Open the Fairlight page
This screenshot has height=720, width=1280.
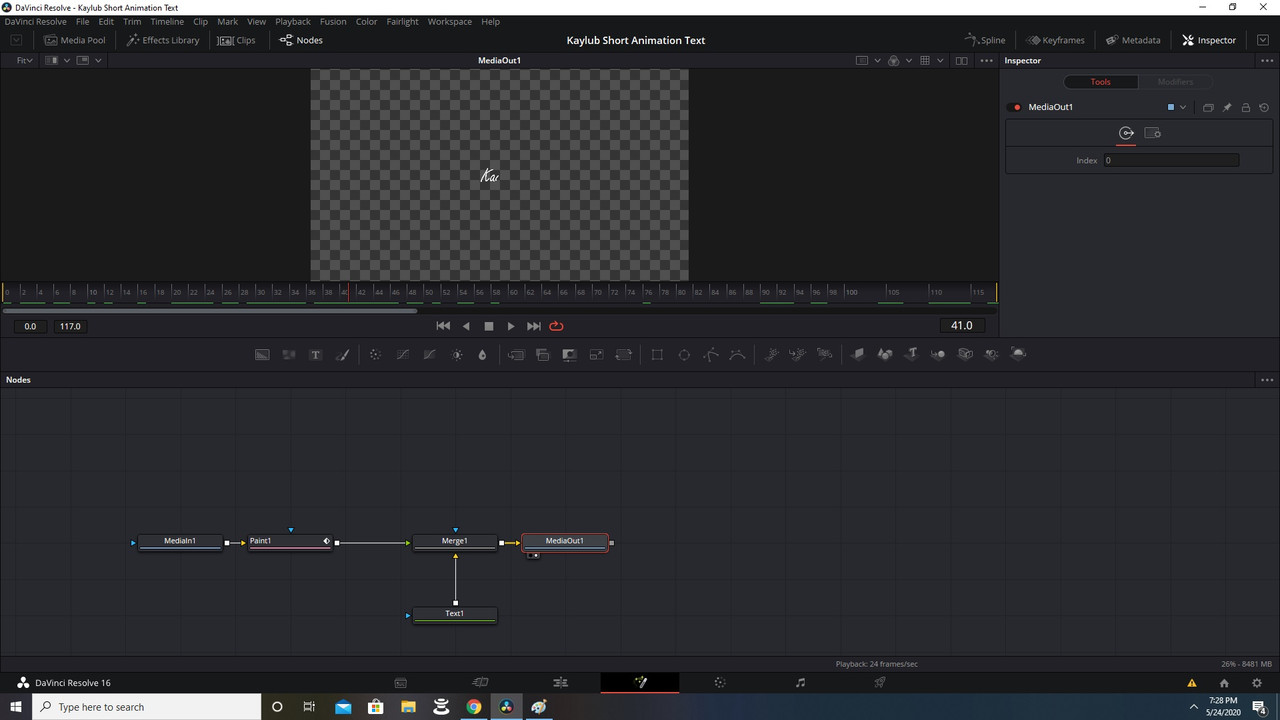[x=800, y=682]
